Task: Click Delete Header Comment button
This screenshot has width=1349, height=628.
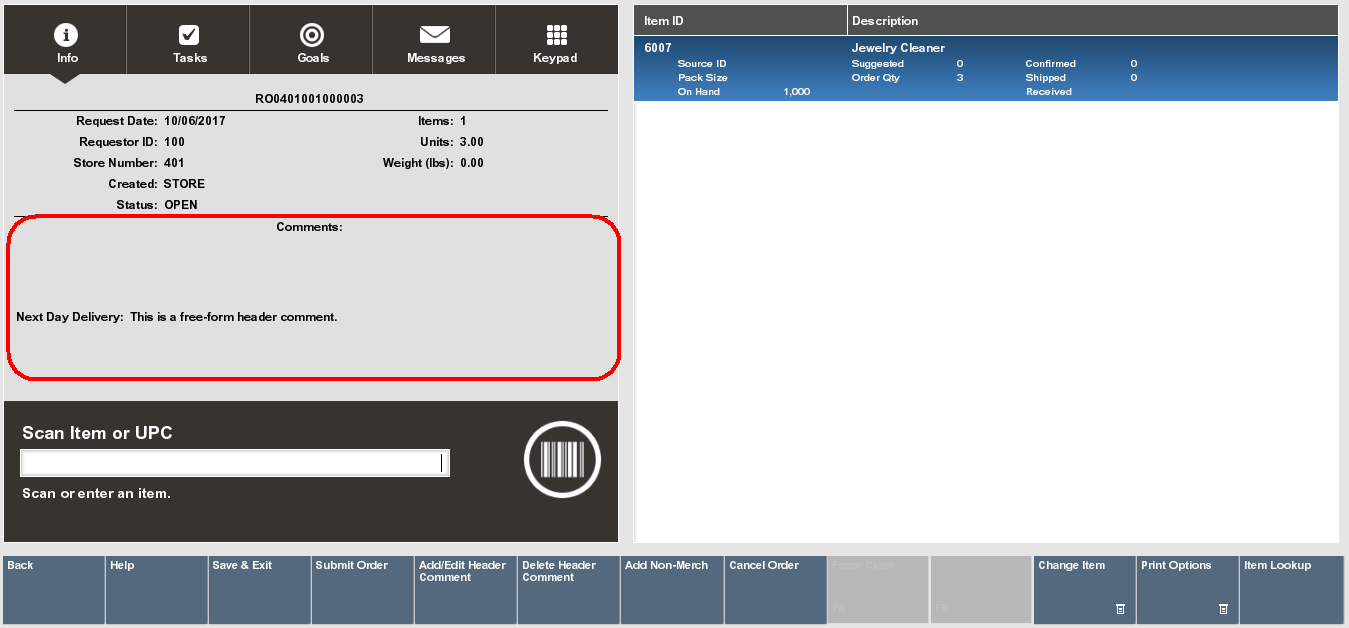Action: (569, 590)
